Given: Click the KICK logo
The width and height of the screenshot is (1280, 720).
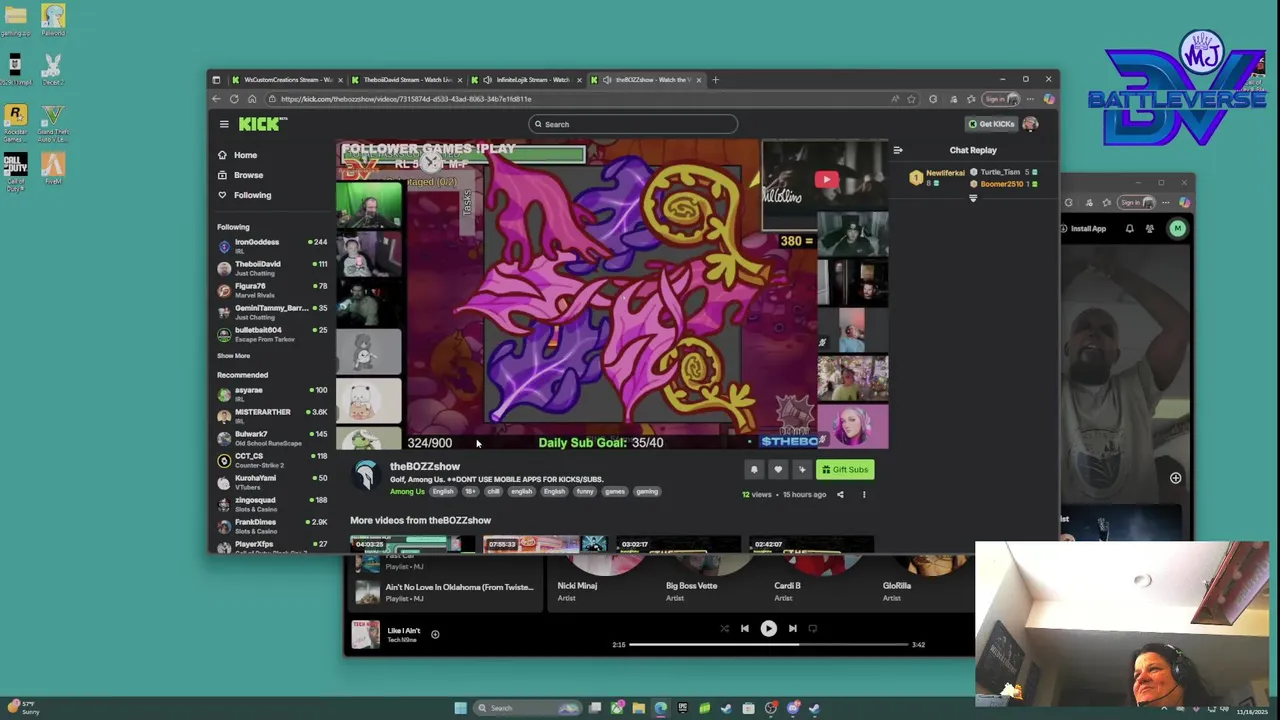Looking at the screenshot, I should click(x=262, y=124).
